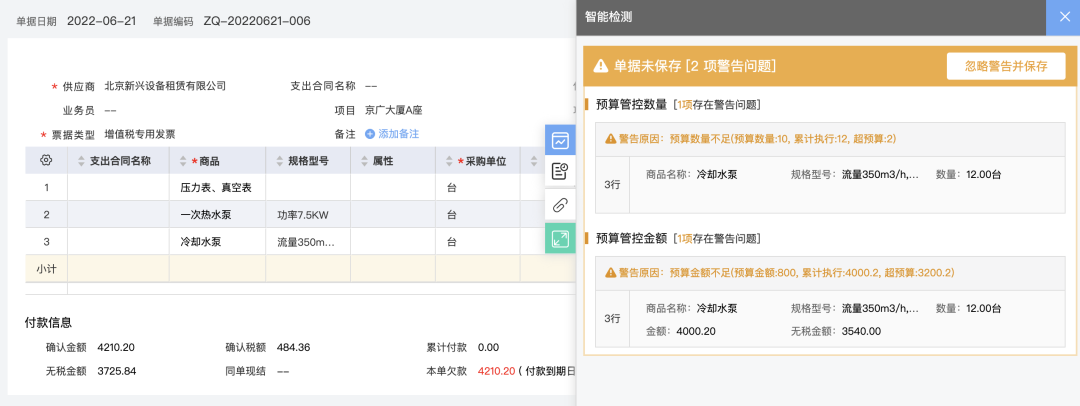Open the document history sidebar icon
The height and width of the screenshot is (406, 1080).
pyautogui.click(x=560, y=172)
